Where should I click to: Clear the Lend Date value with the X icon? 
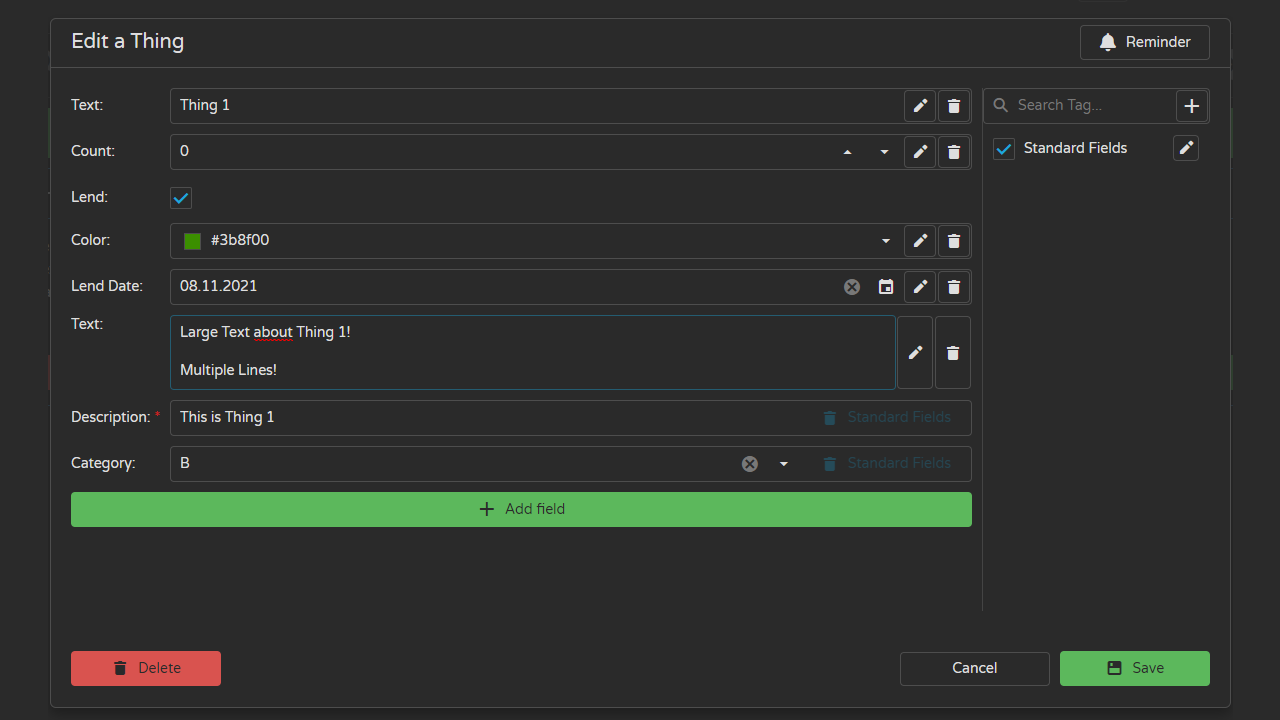tap(852, 287)
